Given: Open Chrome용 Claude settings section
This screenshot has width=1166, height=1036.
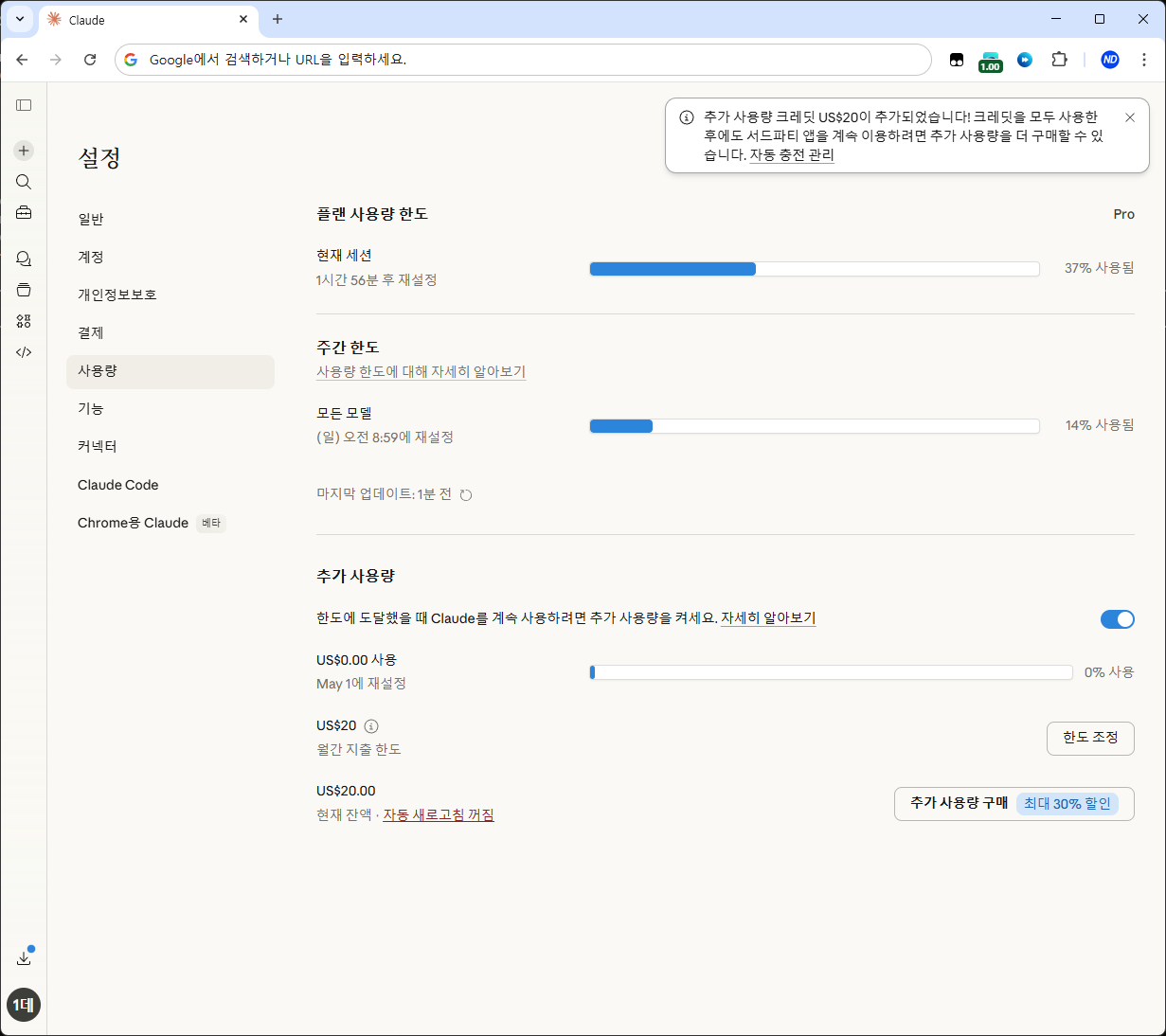Looking at the screenshot, I should pyautogui.click(x=170, y=523).
